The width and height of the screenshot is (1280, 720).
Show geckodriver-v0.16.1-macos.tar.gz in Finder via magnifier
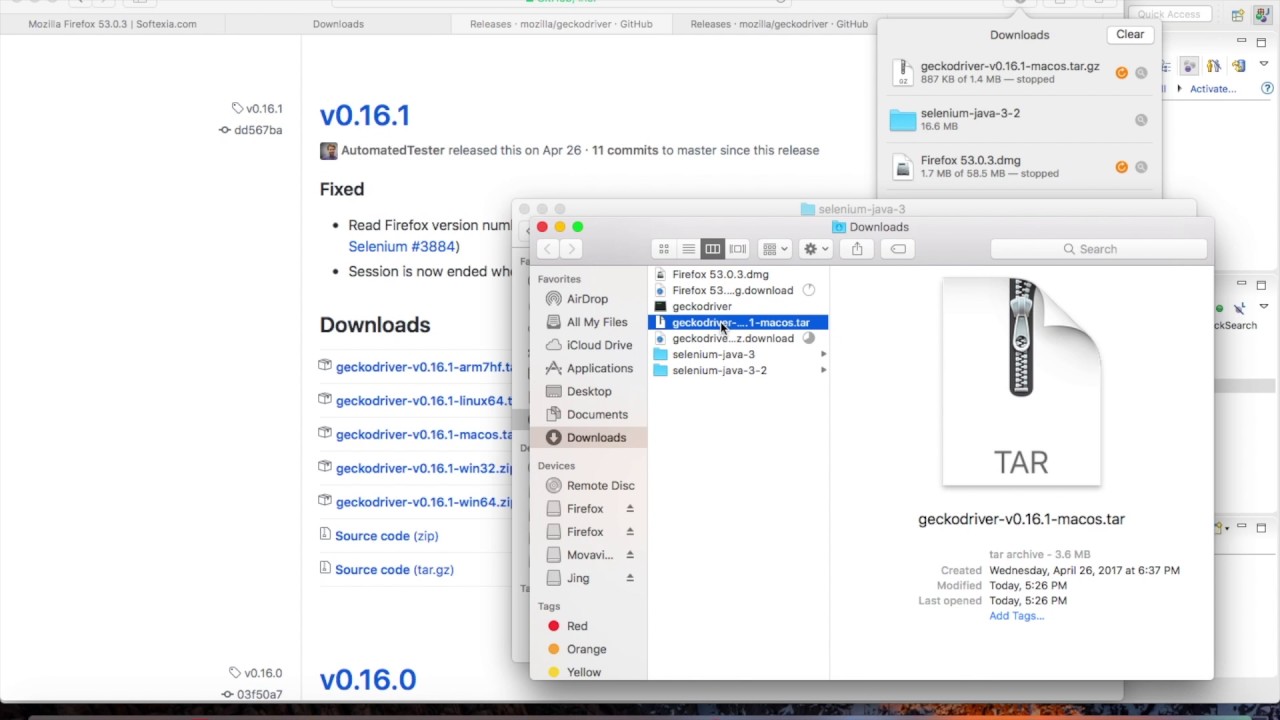1141,73
